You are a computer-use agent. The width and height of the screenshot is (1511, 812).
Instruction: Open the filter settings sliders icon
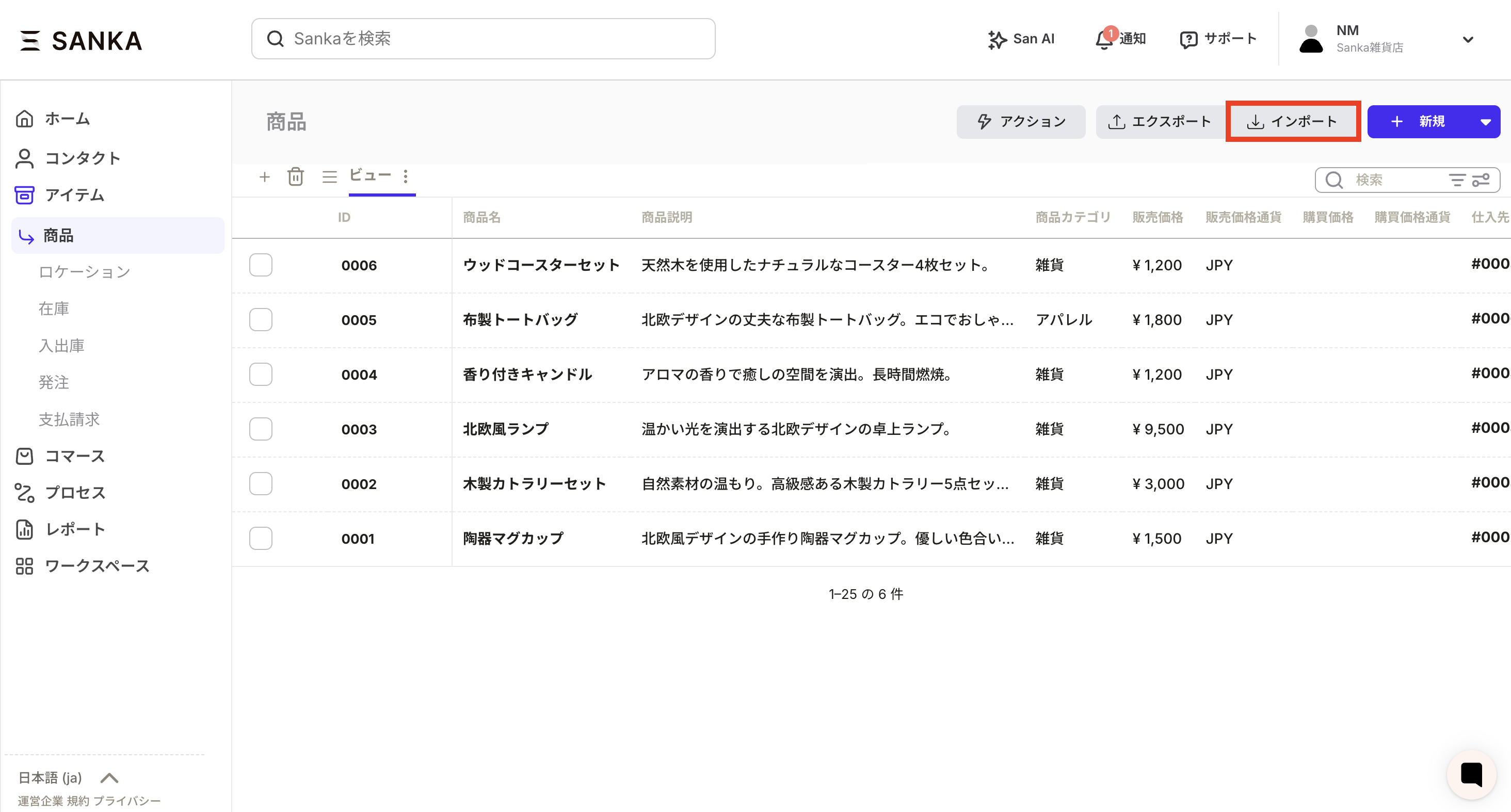point(1481,180)
